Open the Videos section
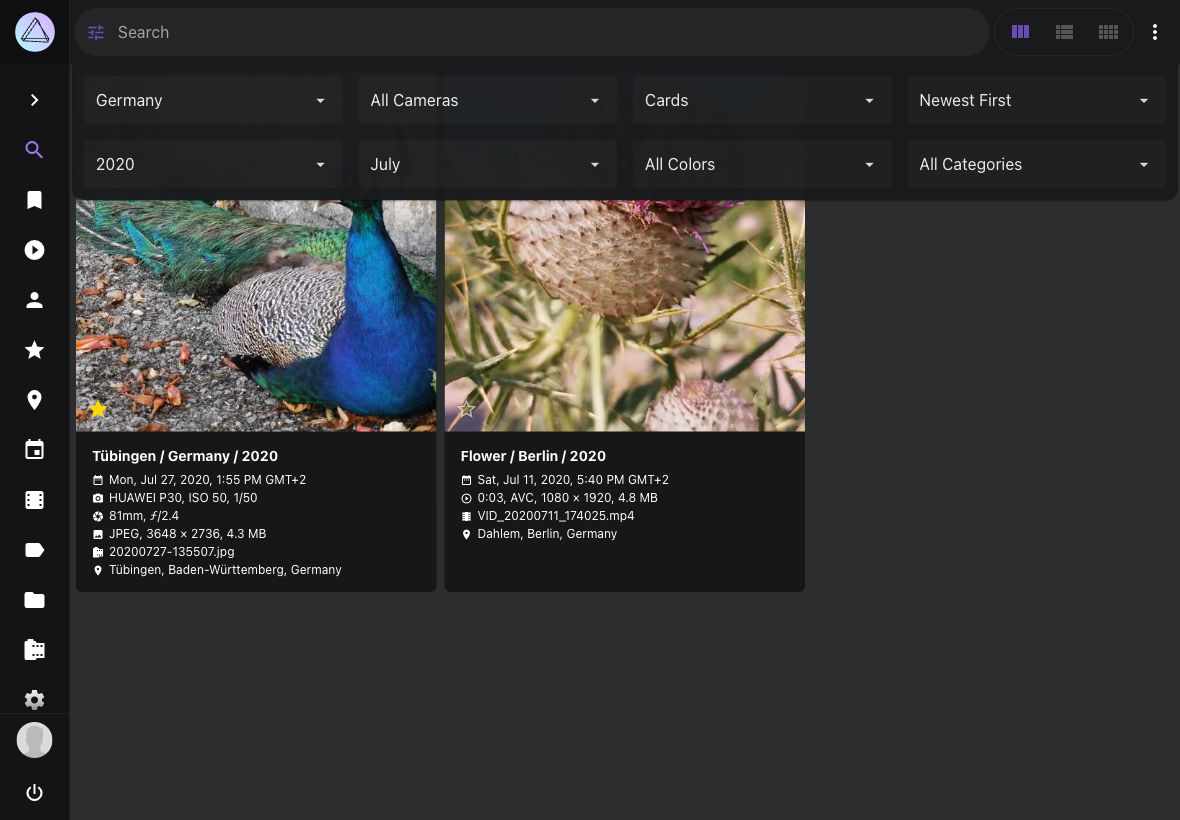 click(x=35, y=250)
